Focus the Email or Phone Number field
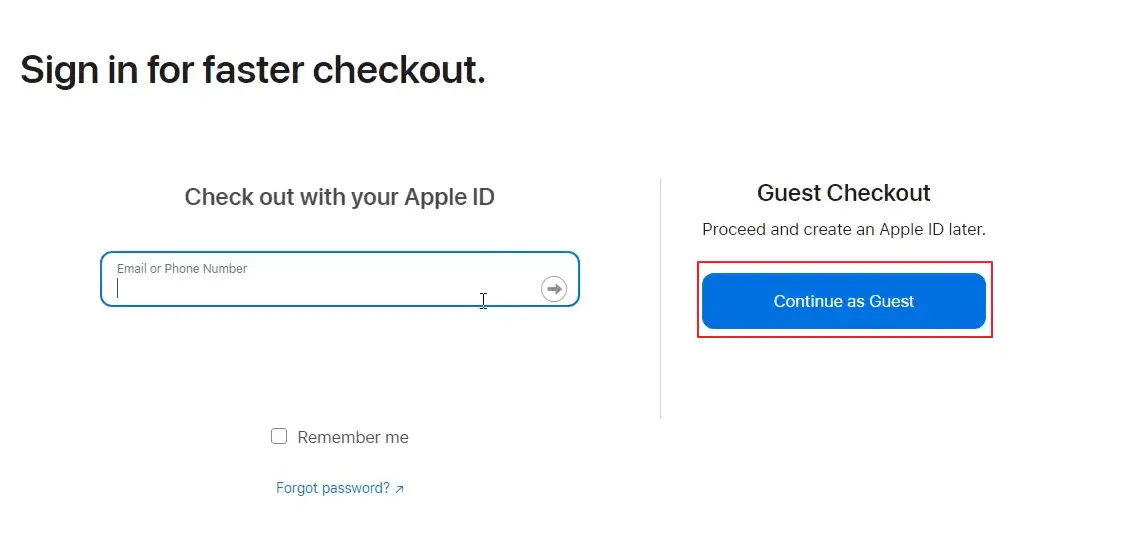The height and width of the screenshot is (548, 1144). 340,279
